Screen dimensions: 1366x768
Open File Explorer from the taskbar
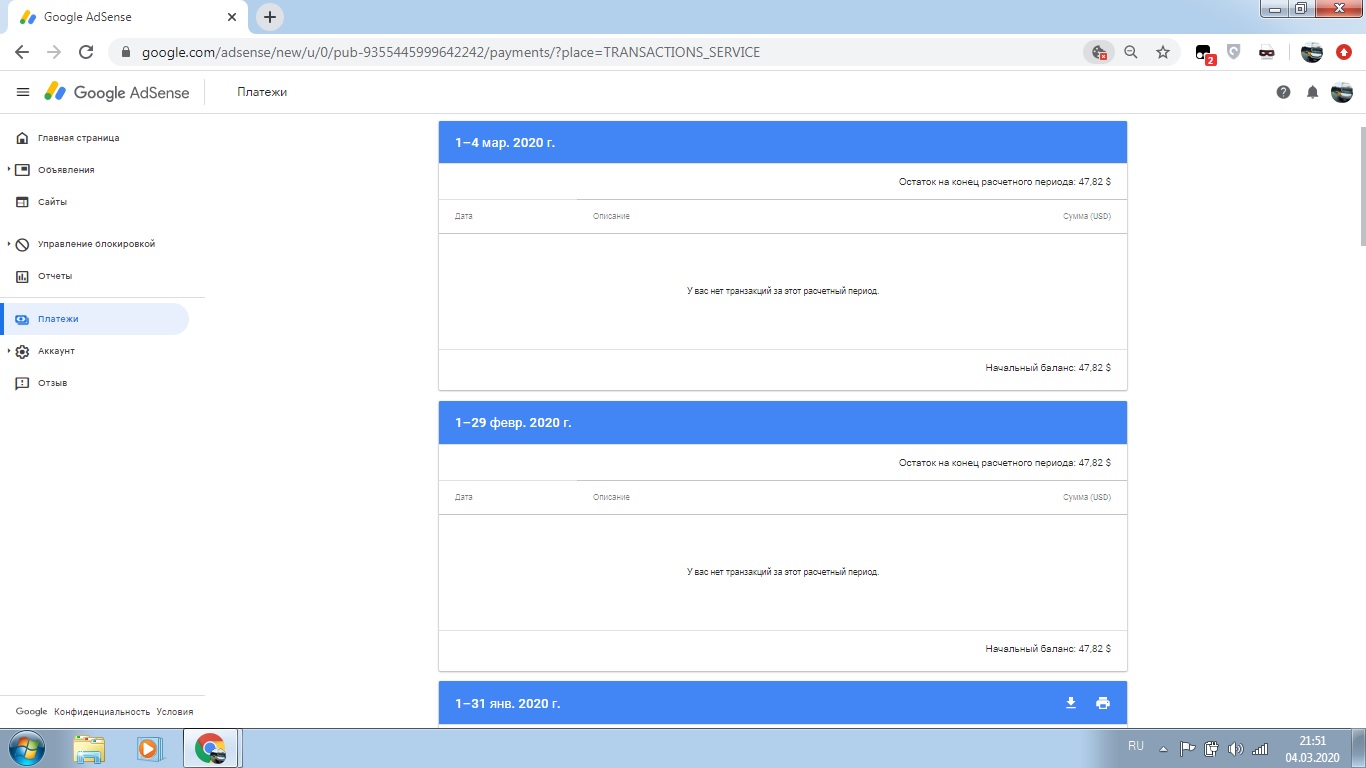click(x=89, y=748)
